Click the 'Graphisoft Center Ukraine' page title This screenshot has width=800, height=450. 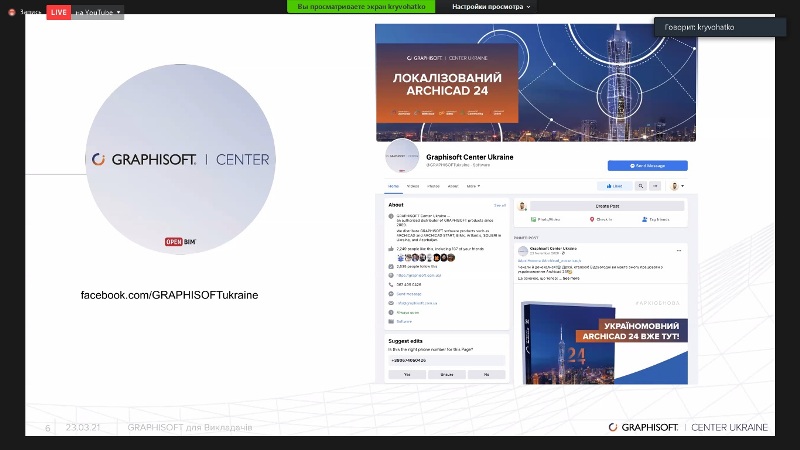click(x=469, y=157)
